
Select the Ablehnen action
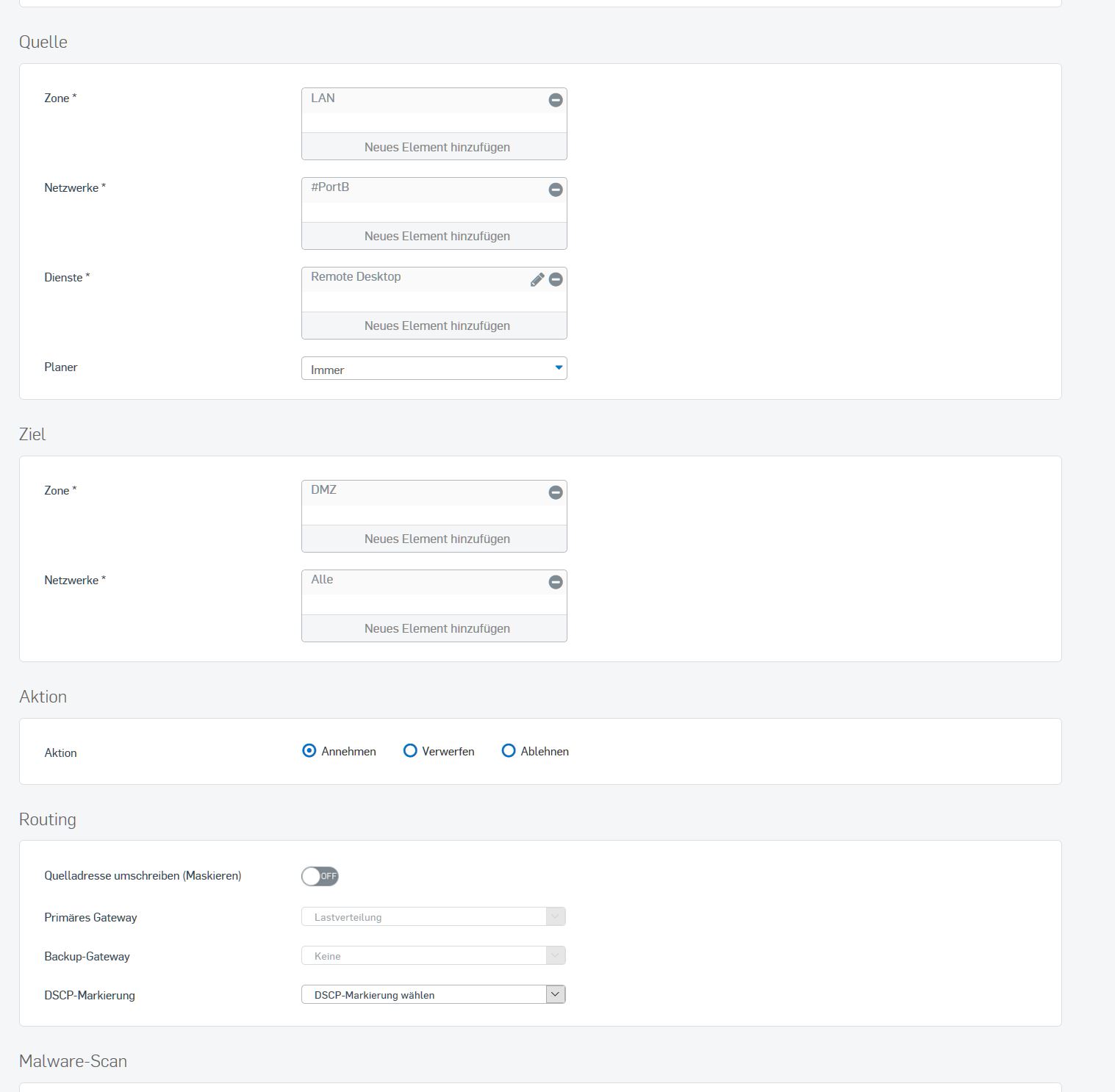coord(509,750)
